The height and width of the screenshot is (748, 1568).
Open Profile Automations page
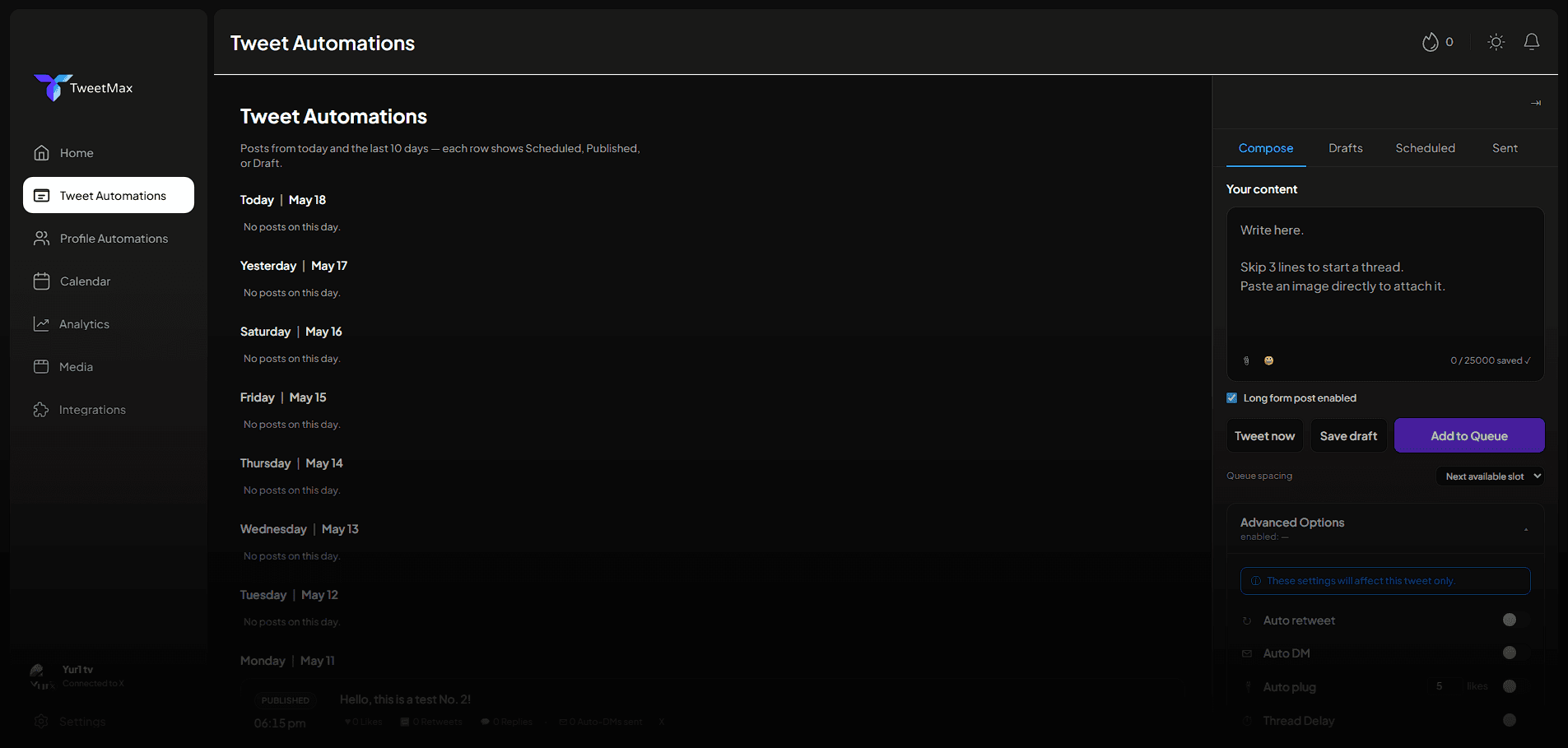point(109,239)
